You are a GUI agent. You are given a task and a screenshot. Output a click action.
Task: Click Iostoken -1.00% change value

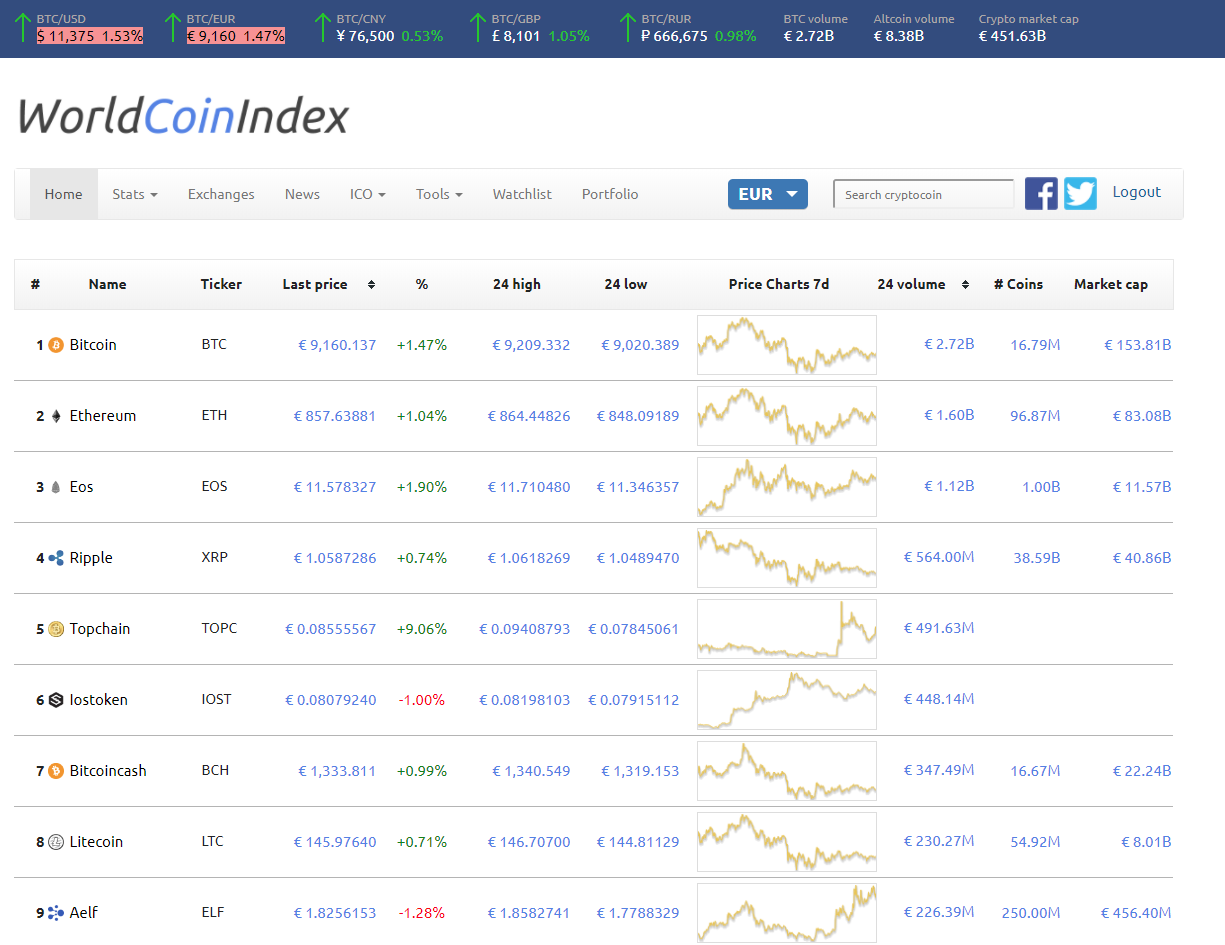point(422,700)
